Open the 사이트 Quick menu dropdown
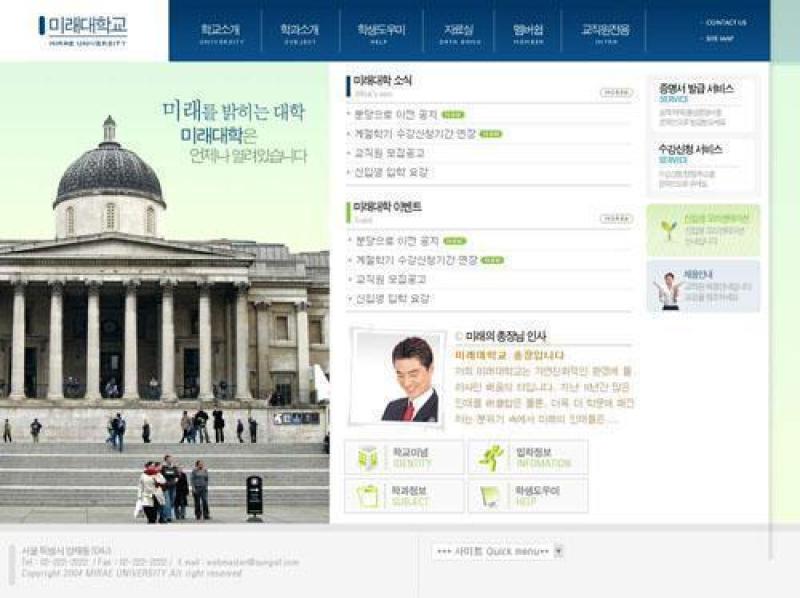 490,551
